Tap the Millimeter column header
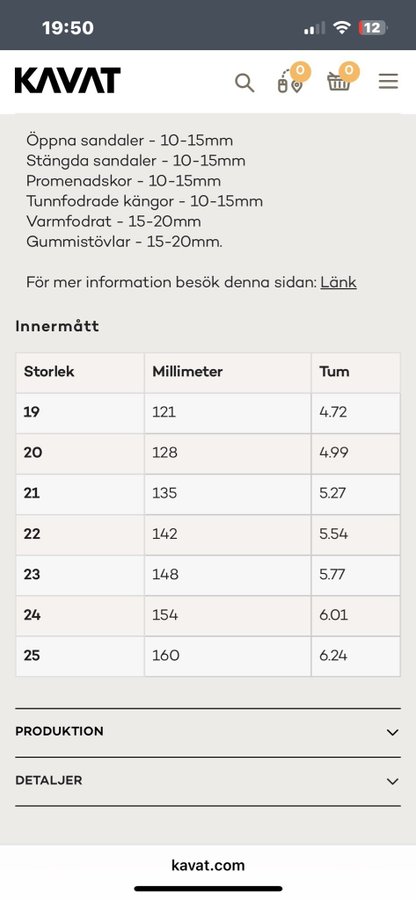The width and height of the screenshot is (416, 900). coord(188,371)
